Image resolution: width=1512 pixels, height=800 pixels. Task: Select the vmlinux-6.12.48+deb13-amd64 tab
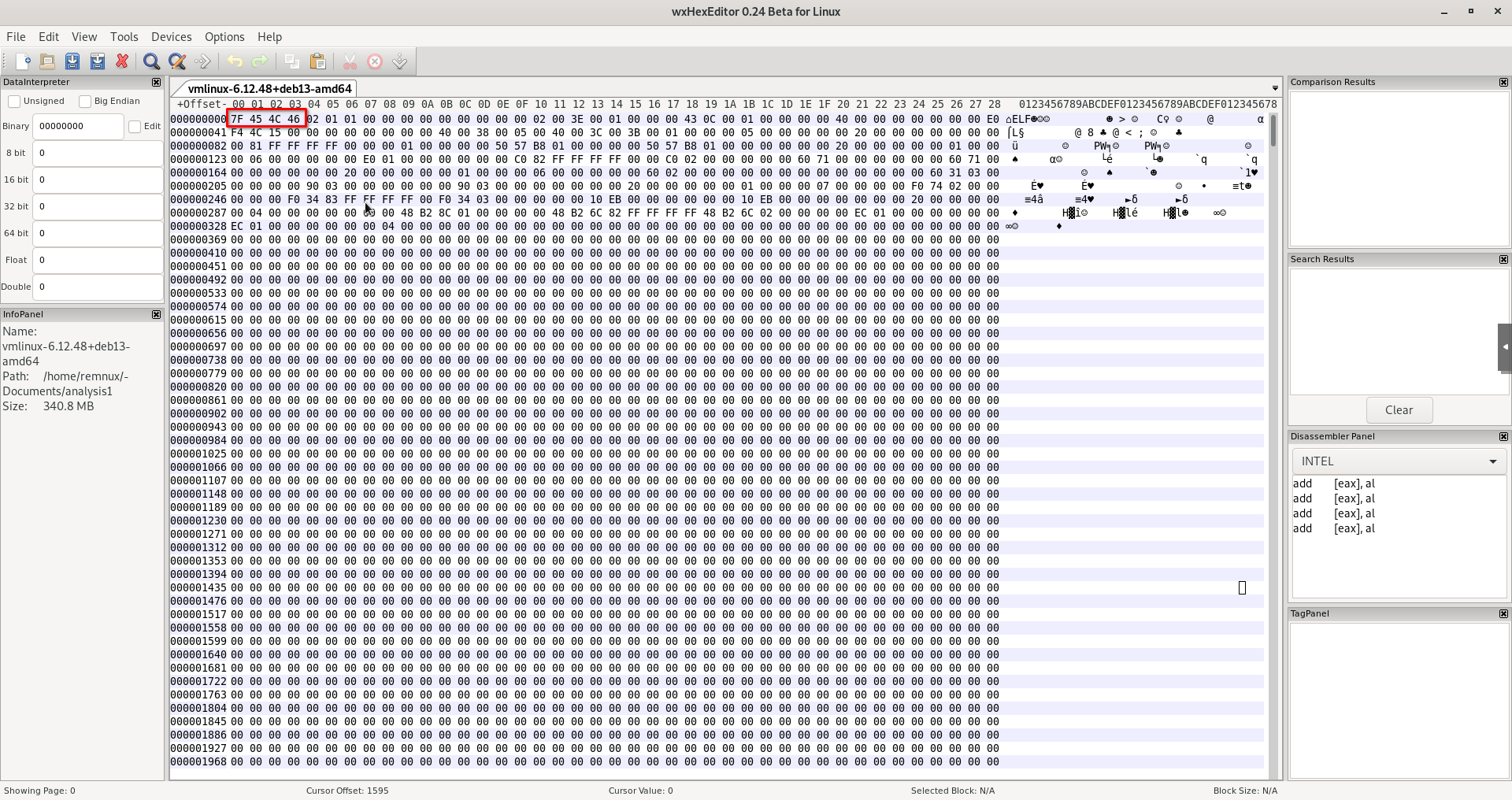(x=269, y=89)
